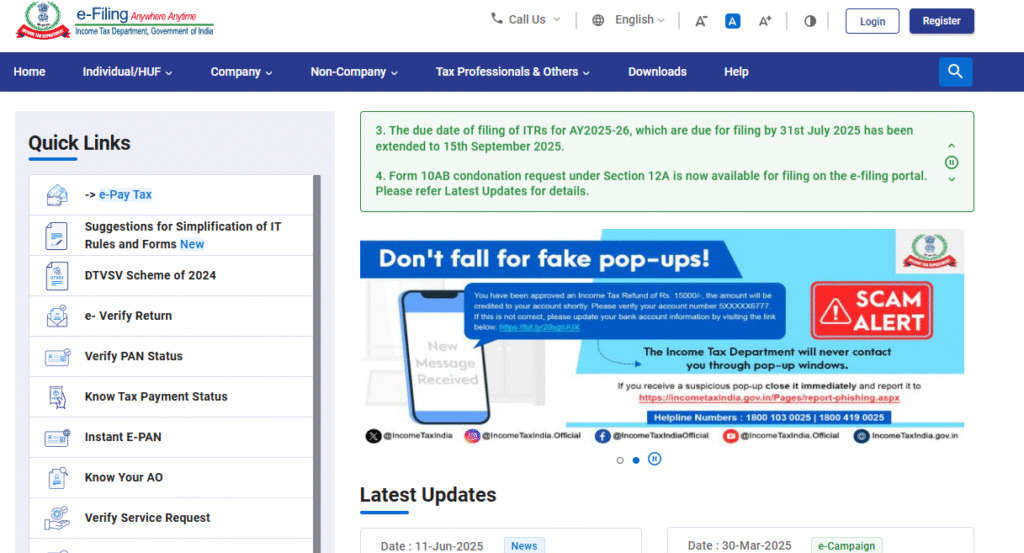Screen dimensions: 1024x553
Task: Click the Form 10AB condonation notice text
Action: pyautogui.click(x=651, y=183)
